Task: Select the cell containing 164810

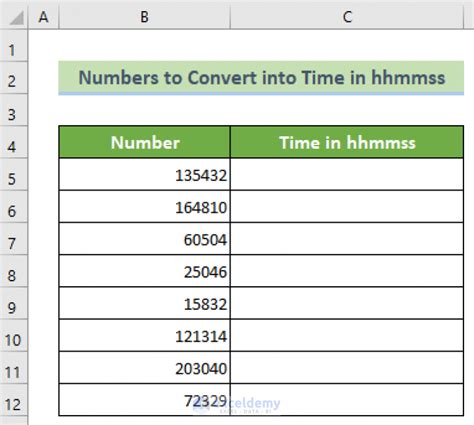Action: click(144, 207)
